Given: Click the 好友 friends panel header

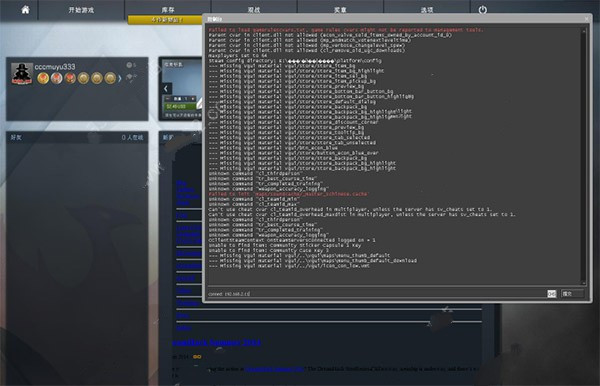Looking at the screenshot, I should 77,137.
